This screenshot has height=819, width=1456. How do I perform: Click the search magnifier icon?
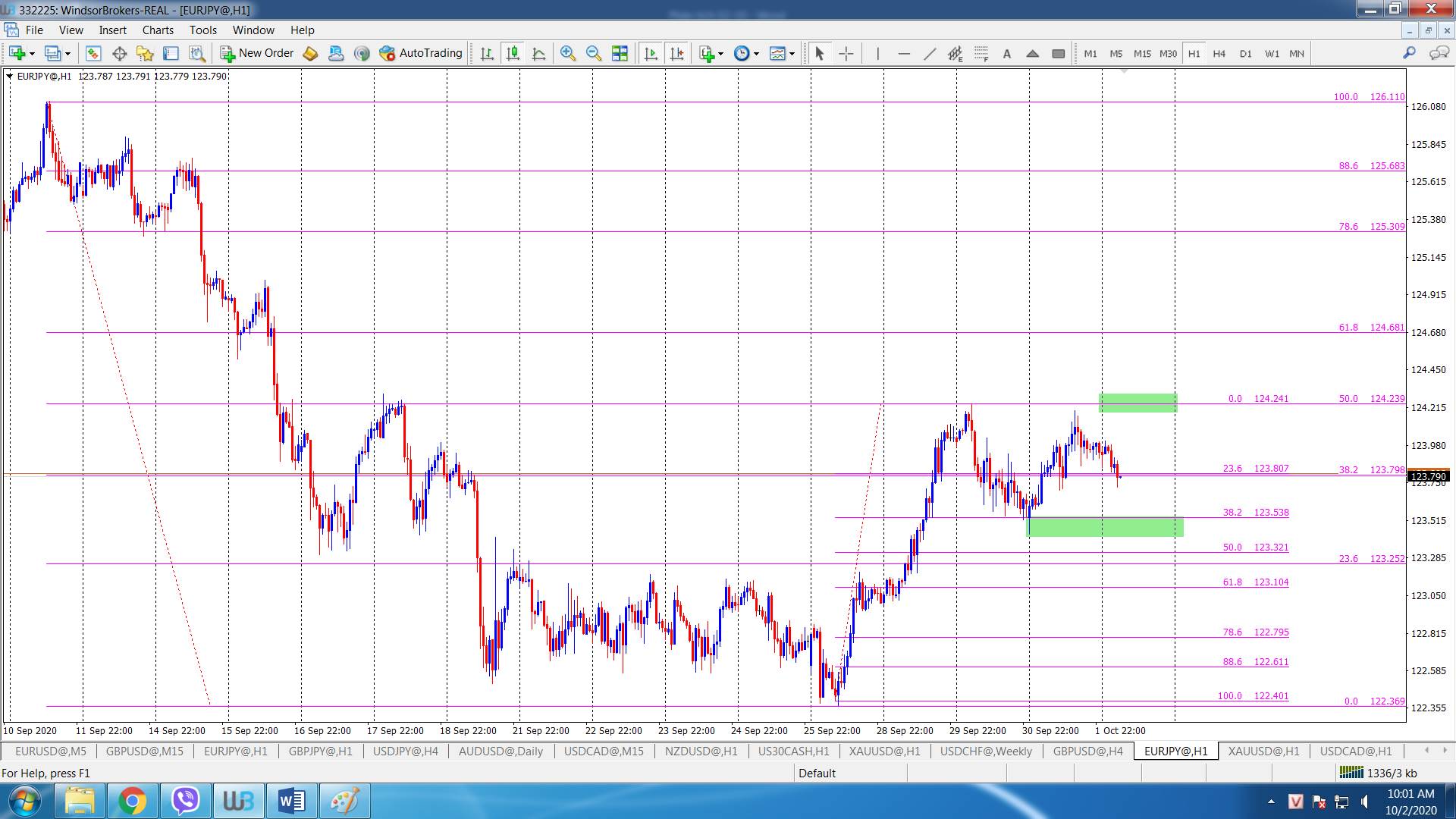coord(1409,52)
